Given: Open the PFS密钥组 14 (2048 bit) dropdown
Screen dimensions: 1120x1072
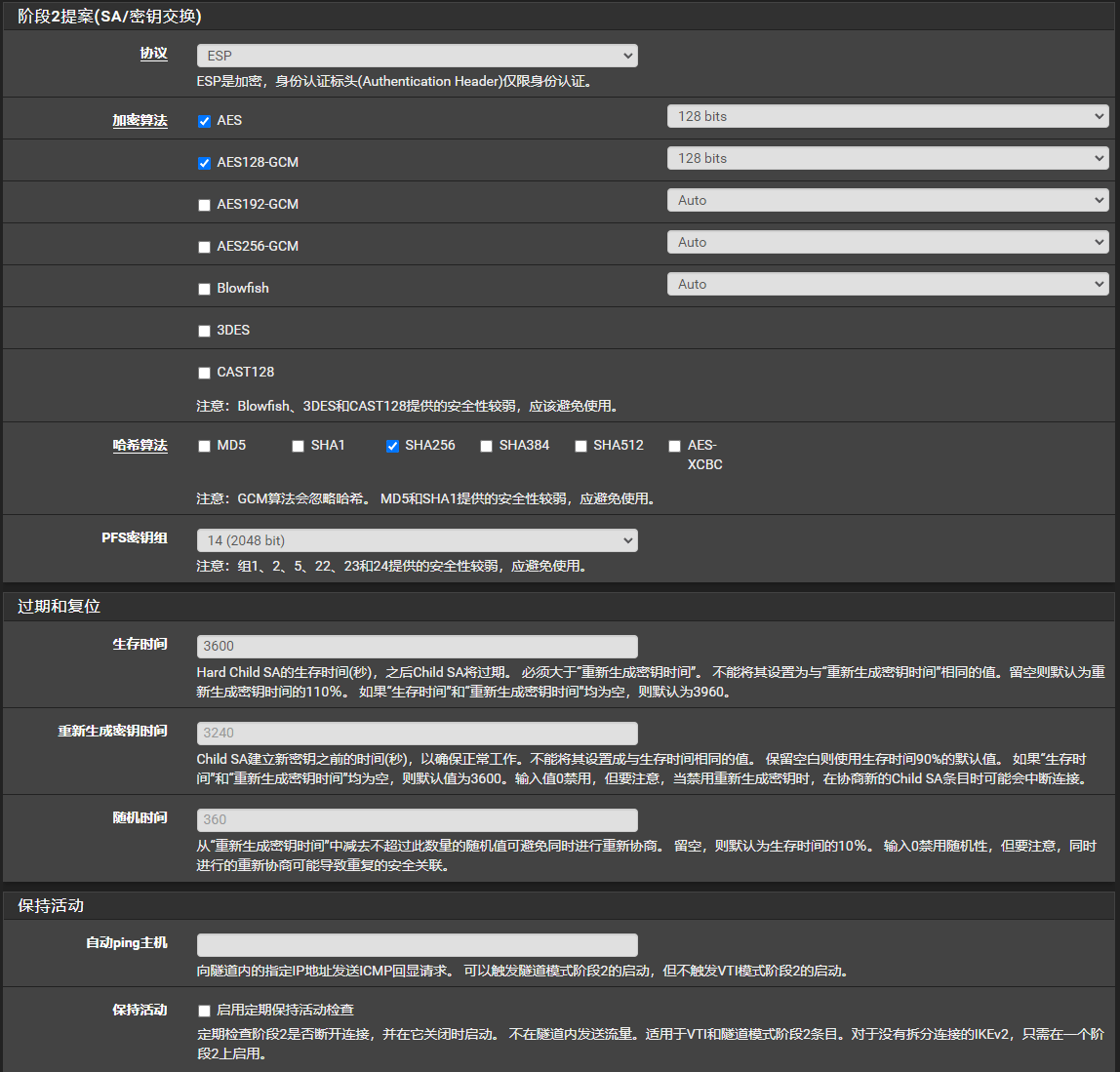Looking at the screenshot, I should 417,540.
